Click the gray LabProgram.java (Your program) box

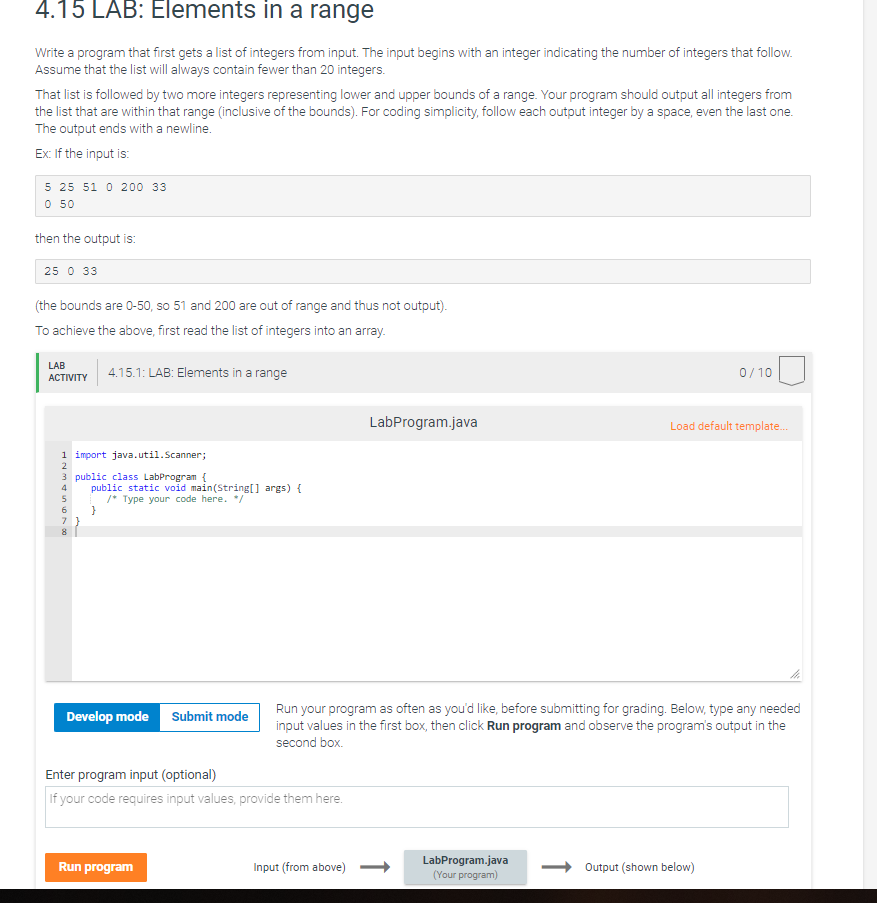pyautogui.click(x=465, y=867)
